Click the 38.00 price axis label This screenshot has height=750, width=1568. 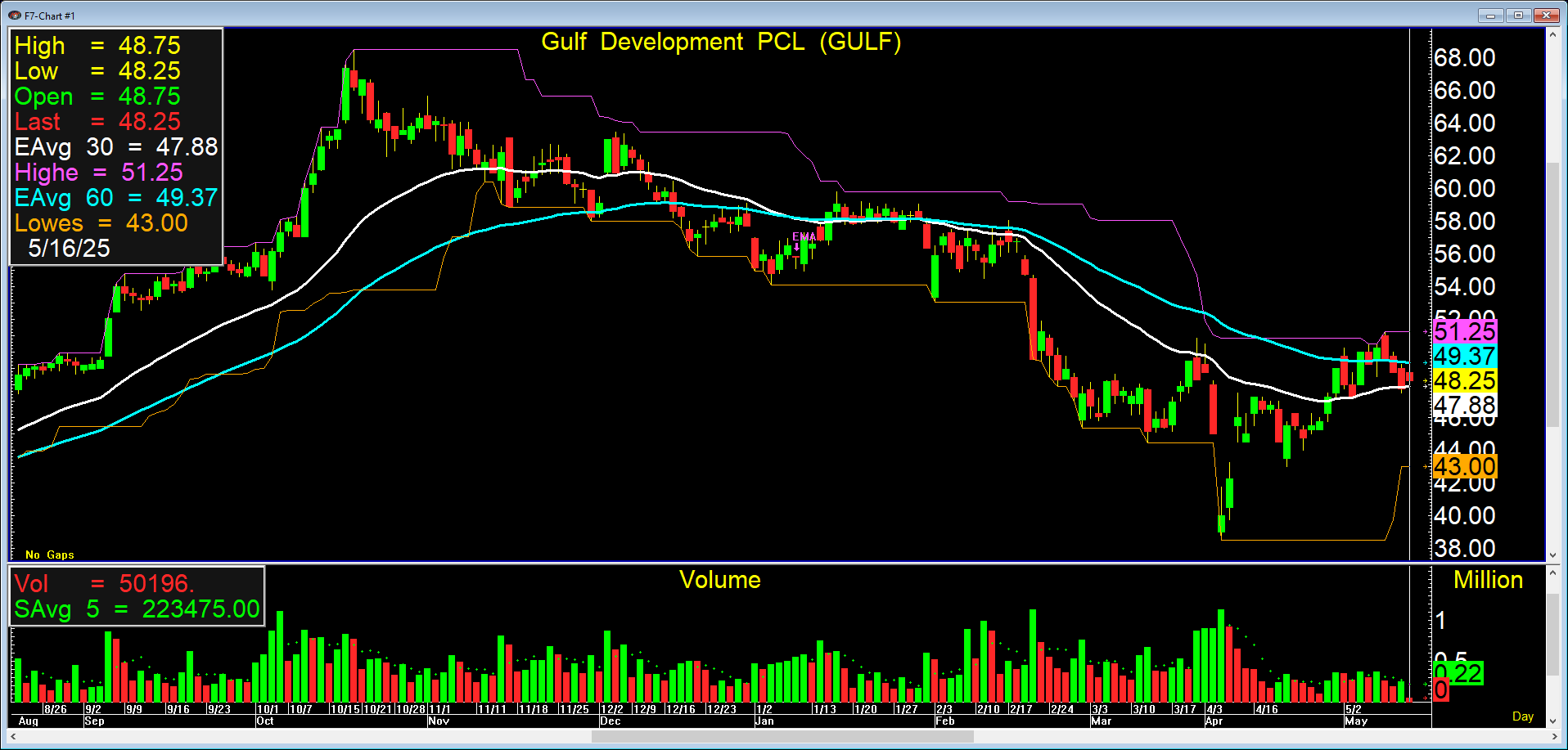[1465, 548]
